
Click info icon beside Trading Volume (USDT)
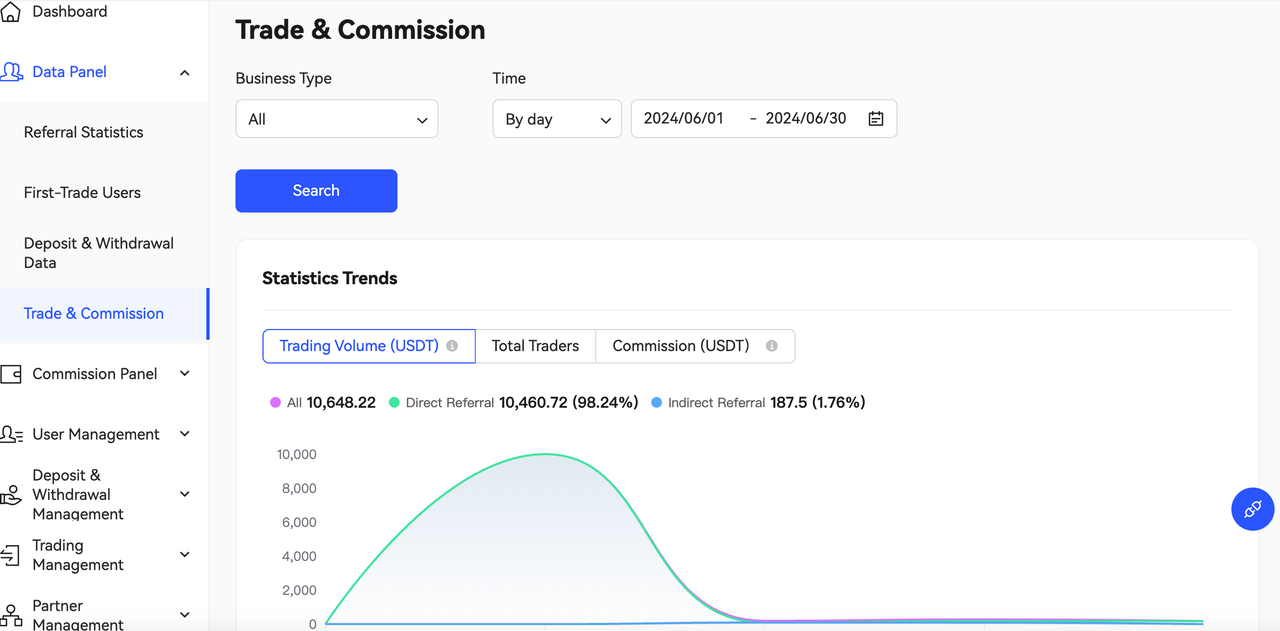tap(452, 346)
